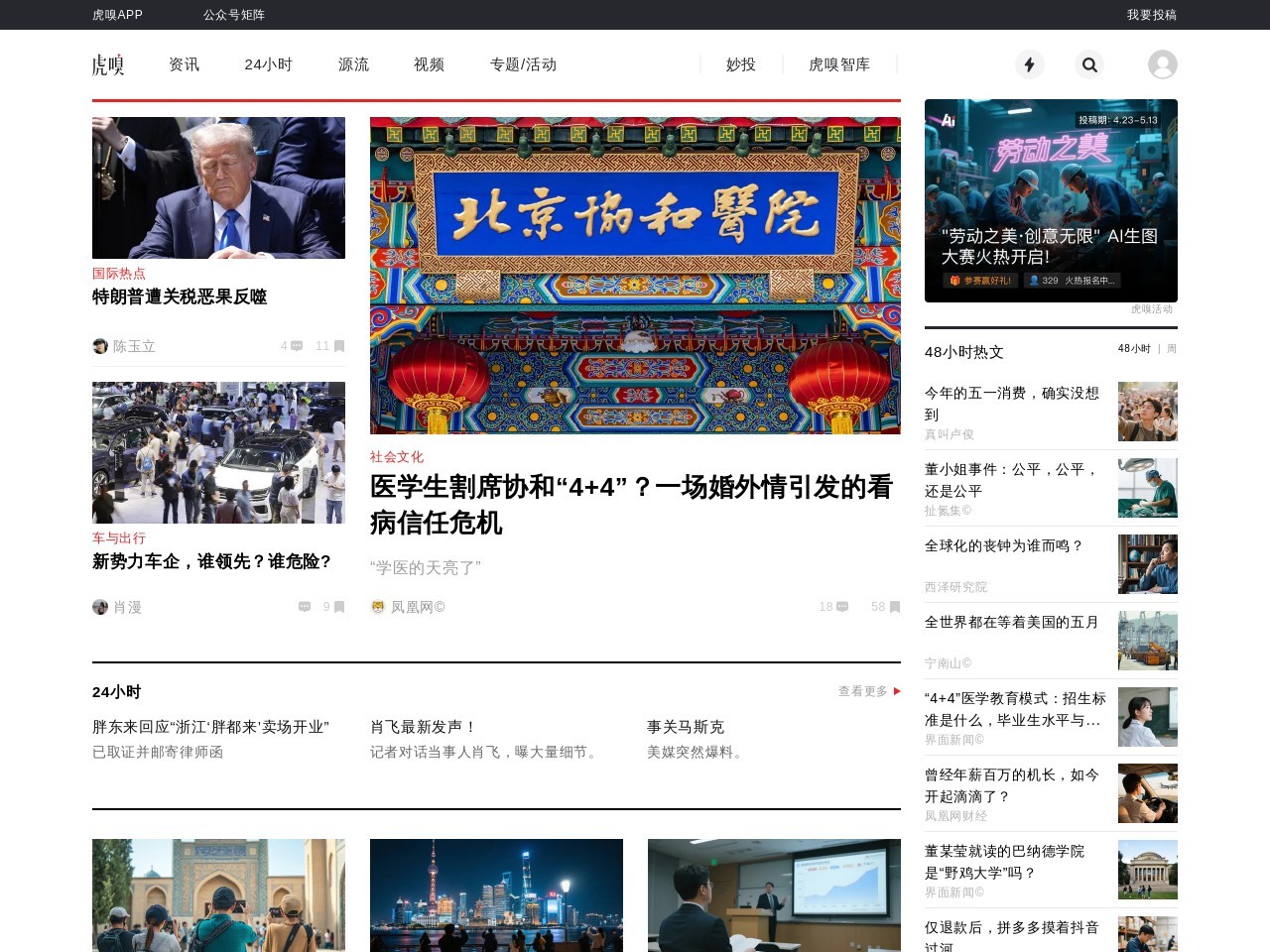This screenshot has height=952, width=1270.
Task: Open 妙投 navigation link
Action: [741, 64]
